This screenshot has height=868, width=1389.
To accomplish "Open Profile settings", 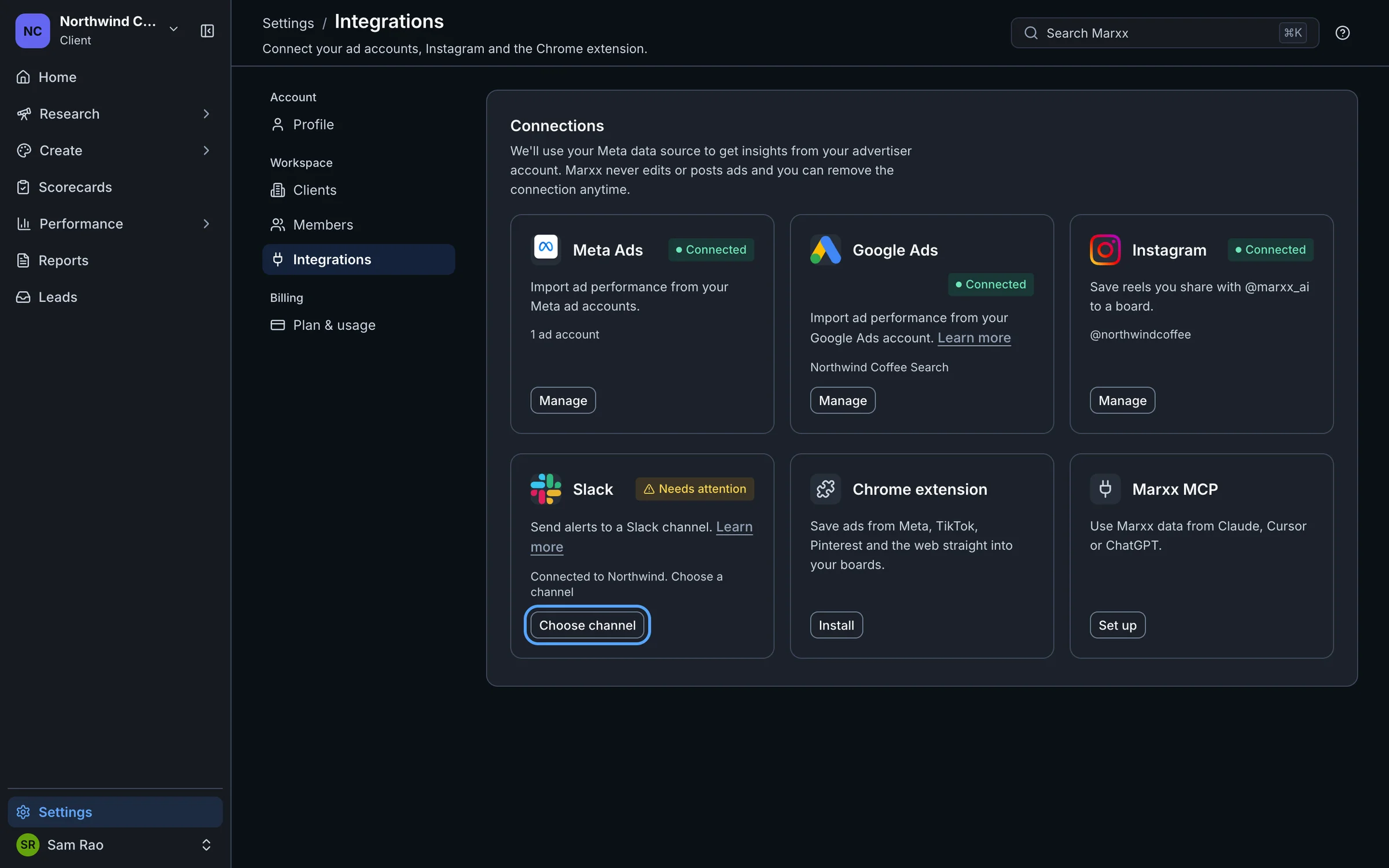I will click(x=358, y=124).
